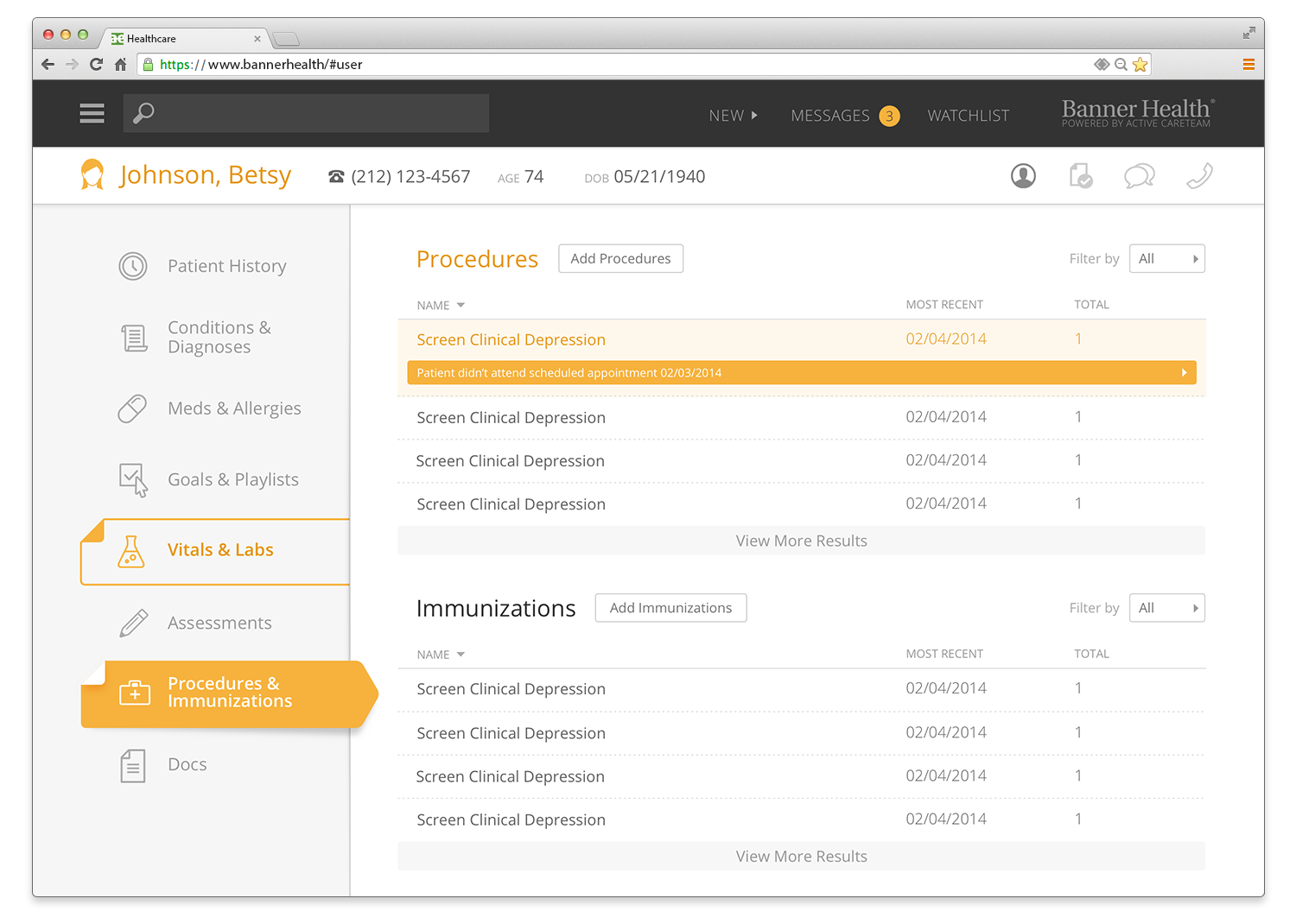
Task: Select Procedures & Immunizations in the sidebar
Action: (x=230, y=693)
